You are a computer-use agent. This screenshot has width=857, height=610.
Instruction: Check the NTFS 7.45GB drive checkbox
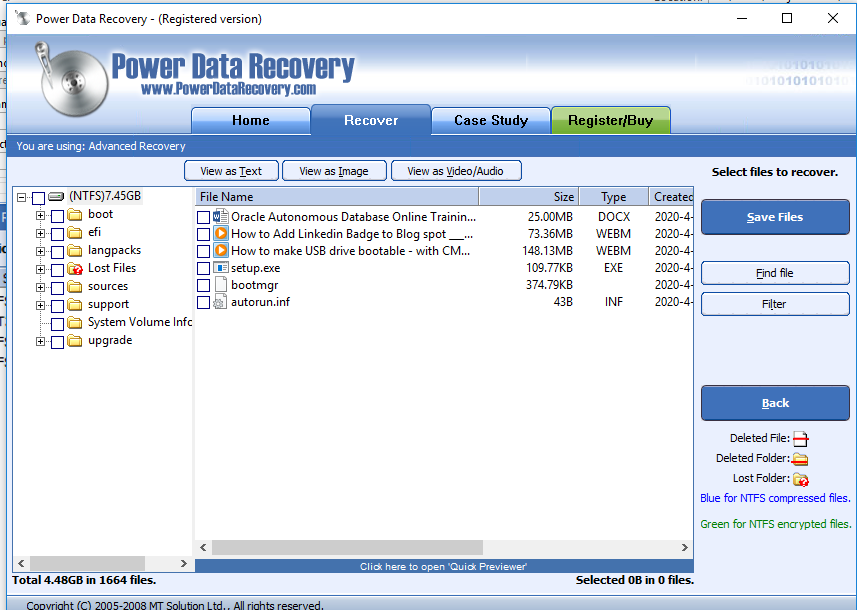[38, 197]
